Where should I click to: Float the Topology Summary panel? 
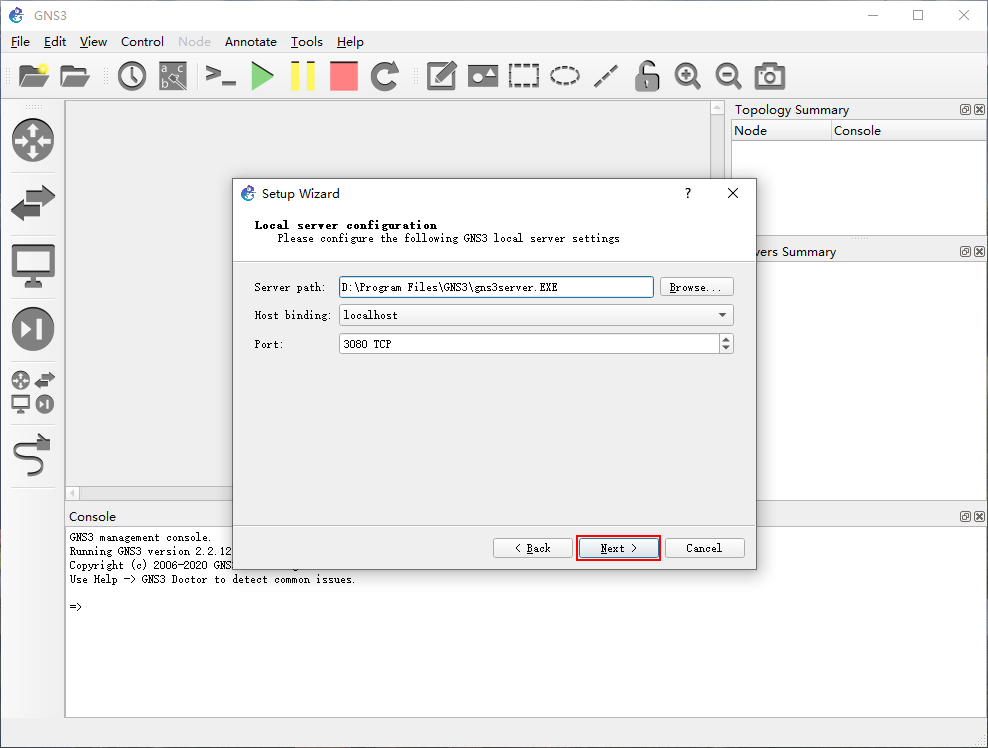tap(965, 110)
